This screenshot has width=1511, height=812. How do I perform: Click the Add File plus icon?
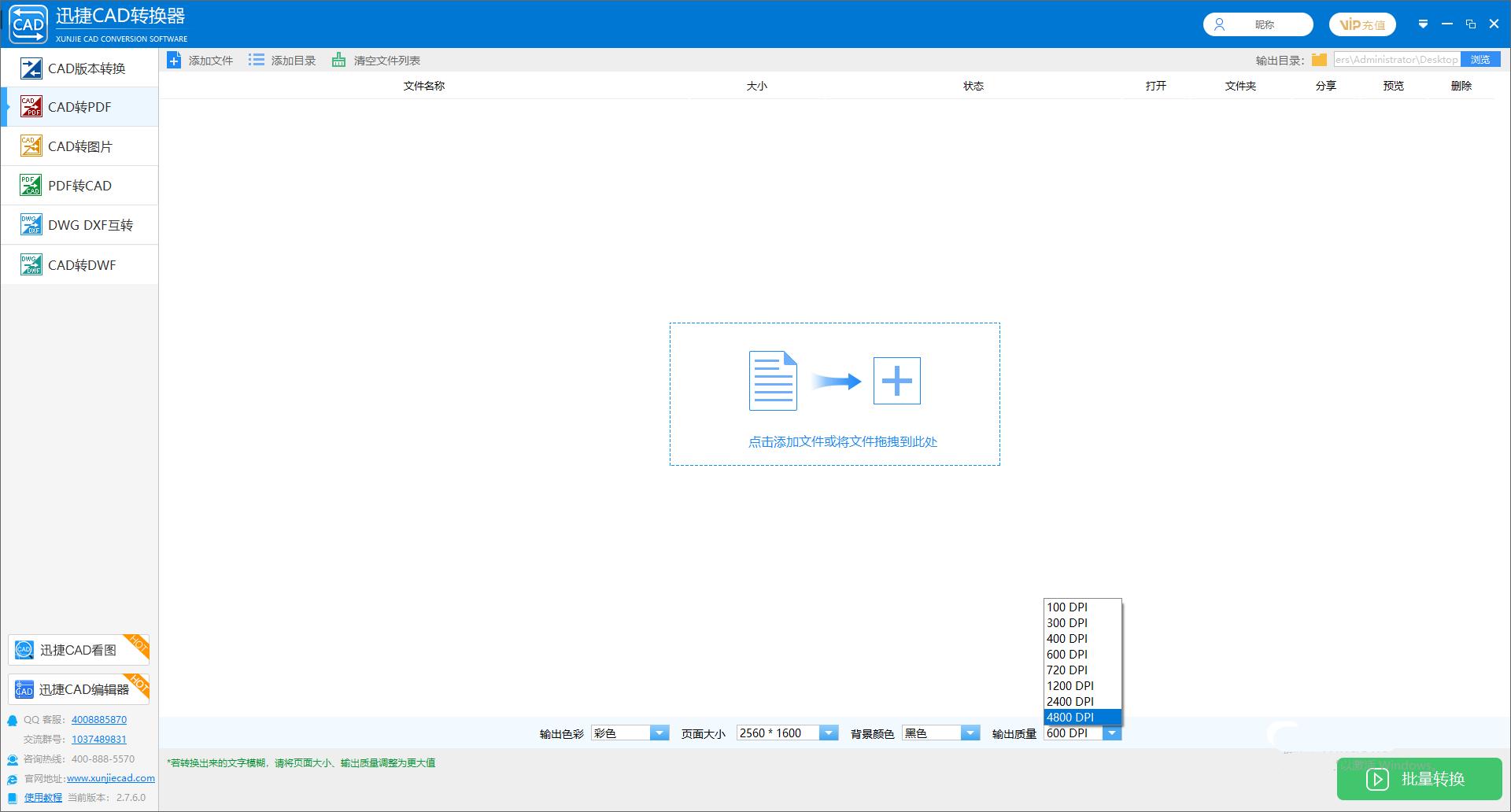tap(174, 61)
